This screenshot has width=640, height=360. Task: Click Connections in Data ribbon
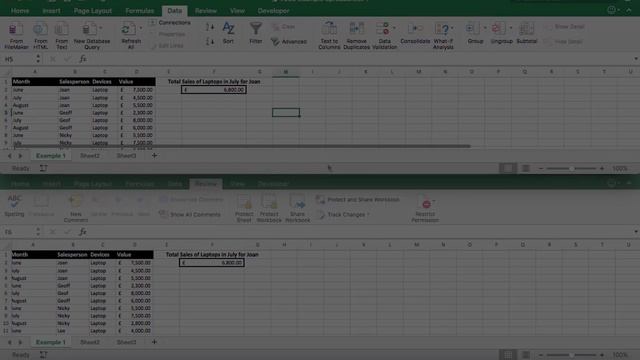pyautogui.click(x=171, y=22)
